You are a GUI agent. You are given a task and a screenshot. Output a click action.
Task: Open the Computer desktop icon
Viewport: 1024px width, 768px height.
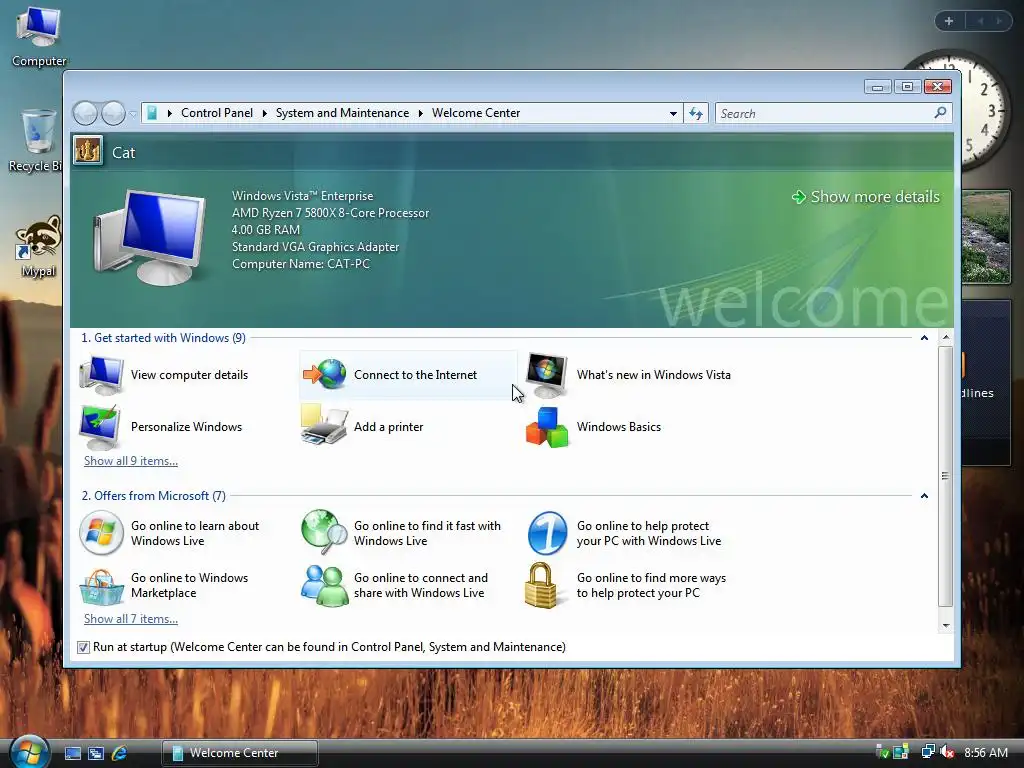click(x=39, y=35)
